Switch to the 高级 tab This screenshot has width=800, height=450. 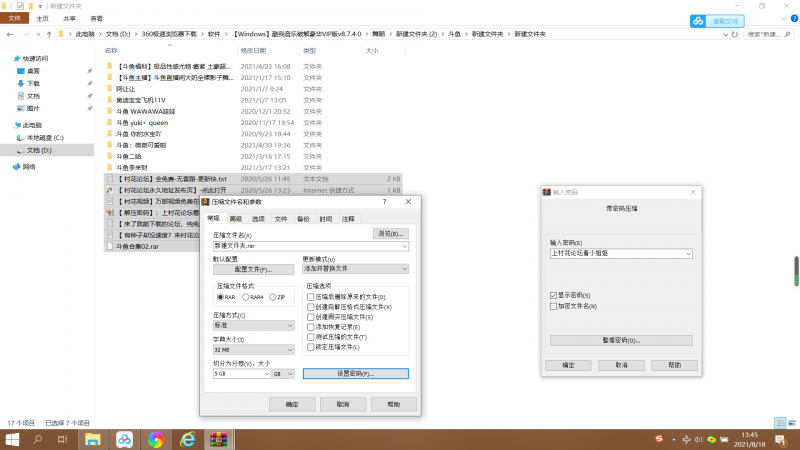coord(236,218)
